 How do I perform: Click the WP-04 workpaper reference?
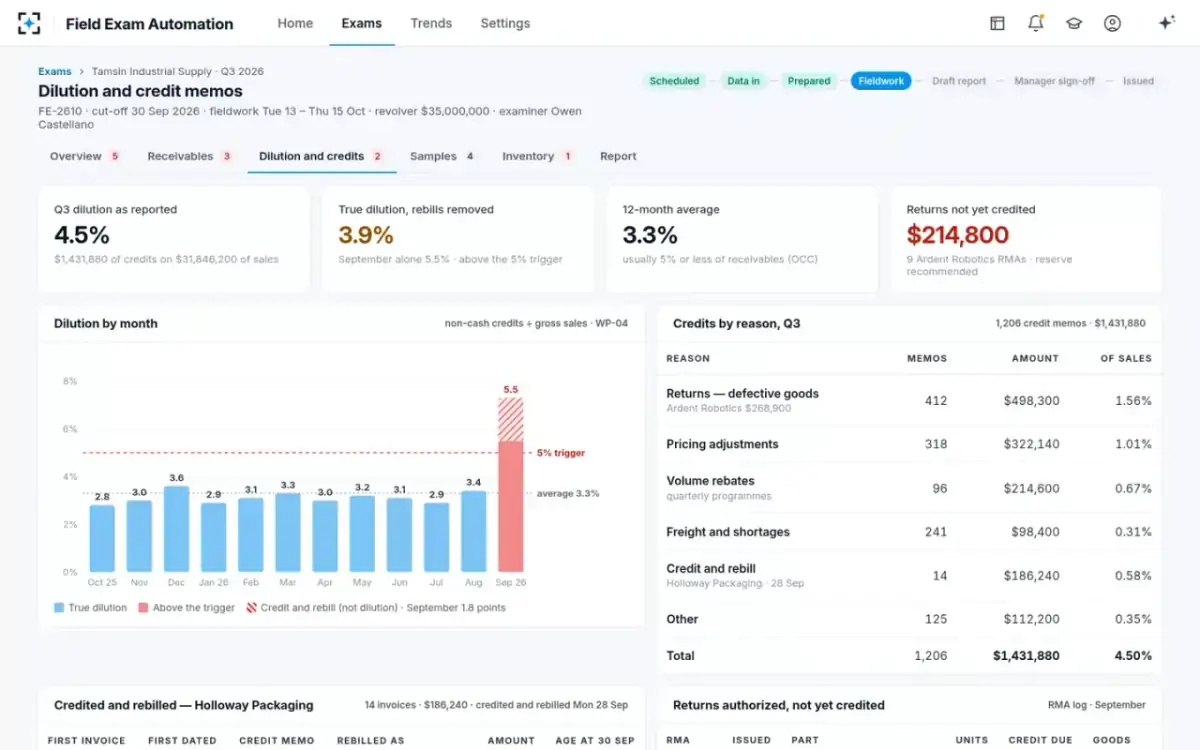(611, 323)
